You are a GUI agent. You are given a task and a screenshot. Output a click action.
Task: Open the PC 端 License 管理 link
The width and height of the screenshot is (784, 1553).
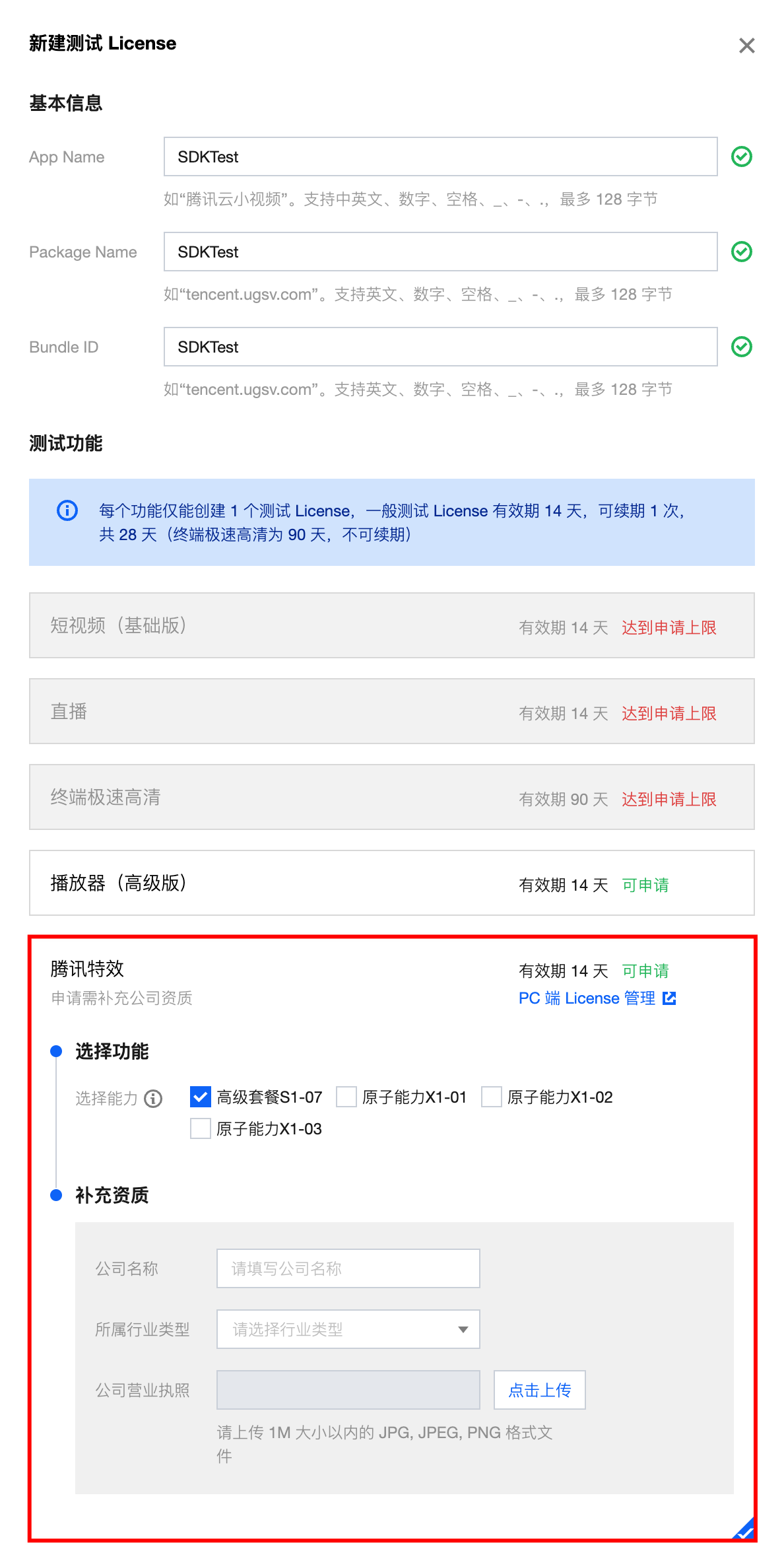pyautogui.click(x=587, y=998)
